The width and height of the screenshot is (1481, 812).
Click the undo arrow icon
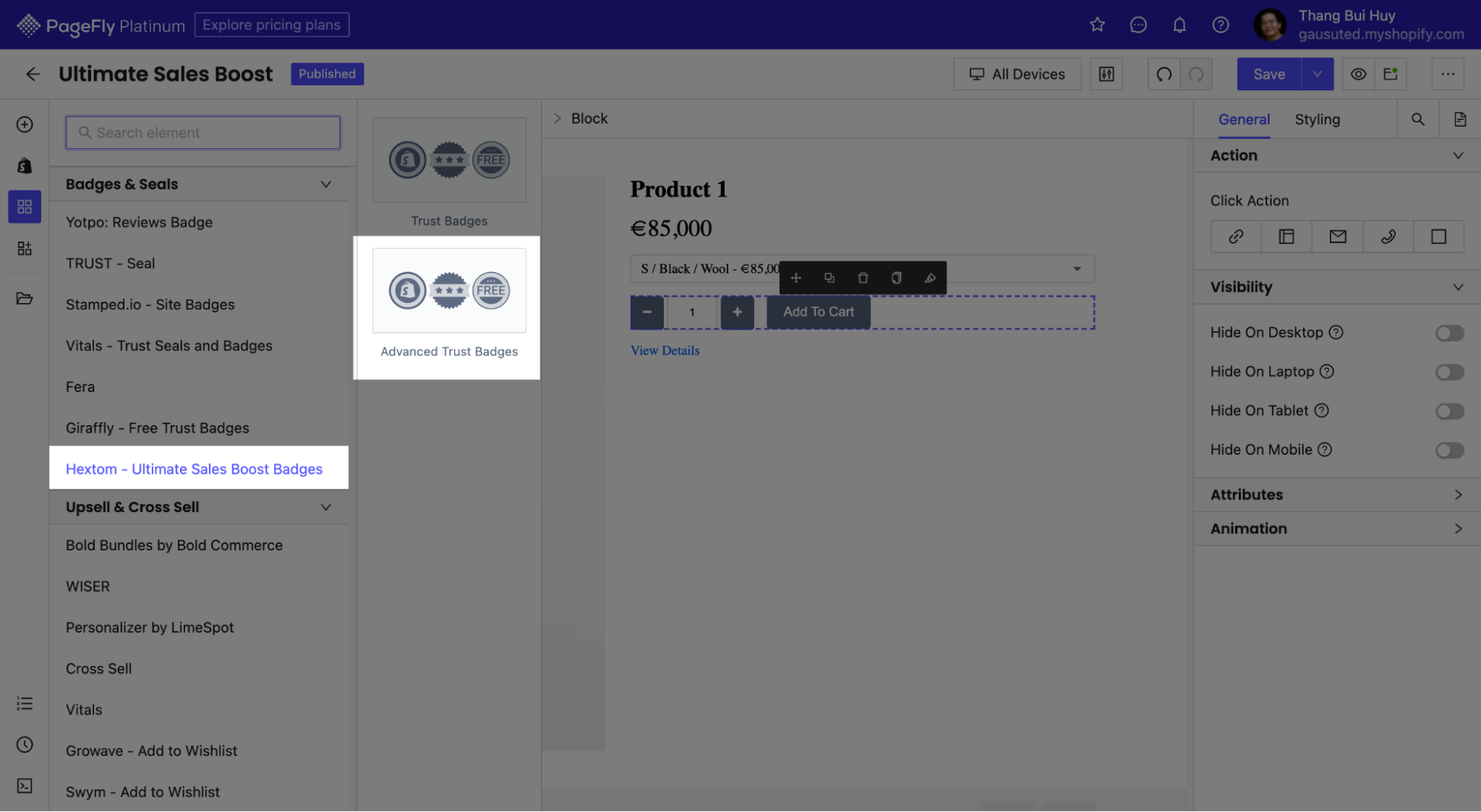point(1164,74)
